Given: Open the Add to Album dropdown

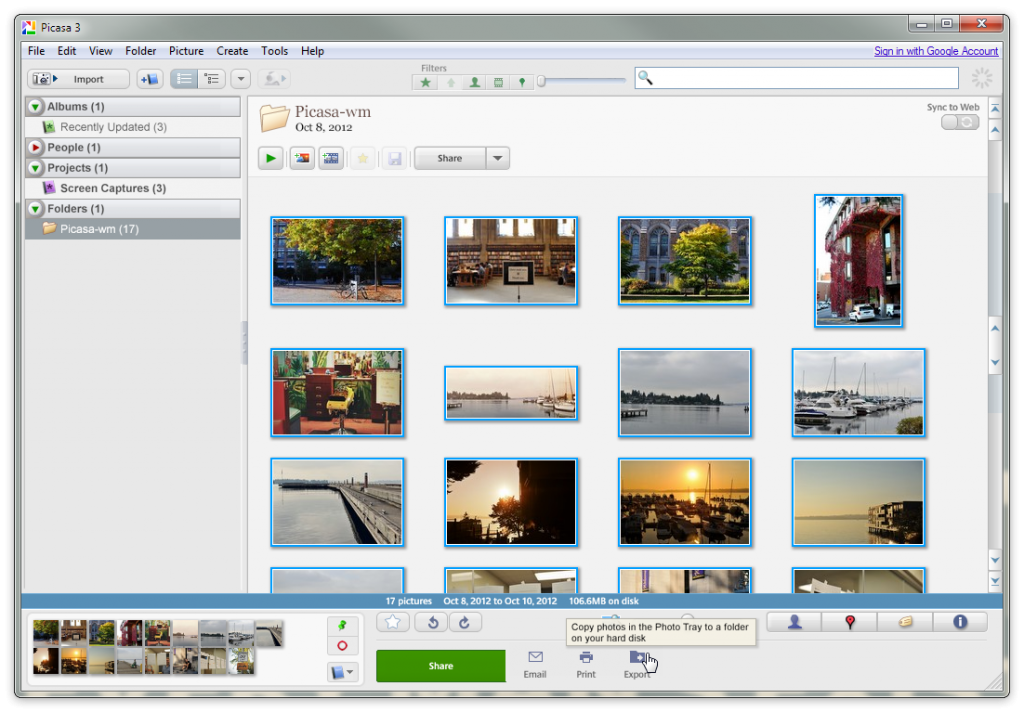Looking at the screenshot, I should 342,672.
